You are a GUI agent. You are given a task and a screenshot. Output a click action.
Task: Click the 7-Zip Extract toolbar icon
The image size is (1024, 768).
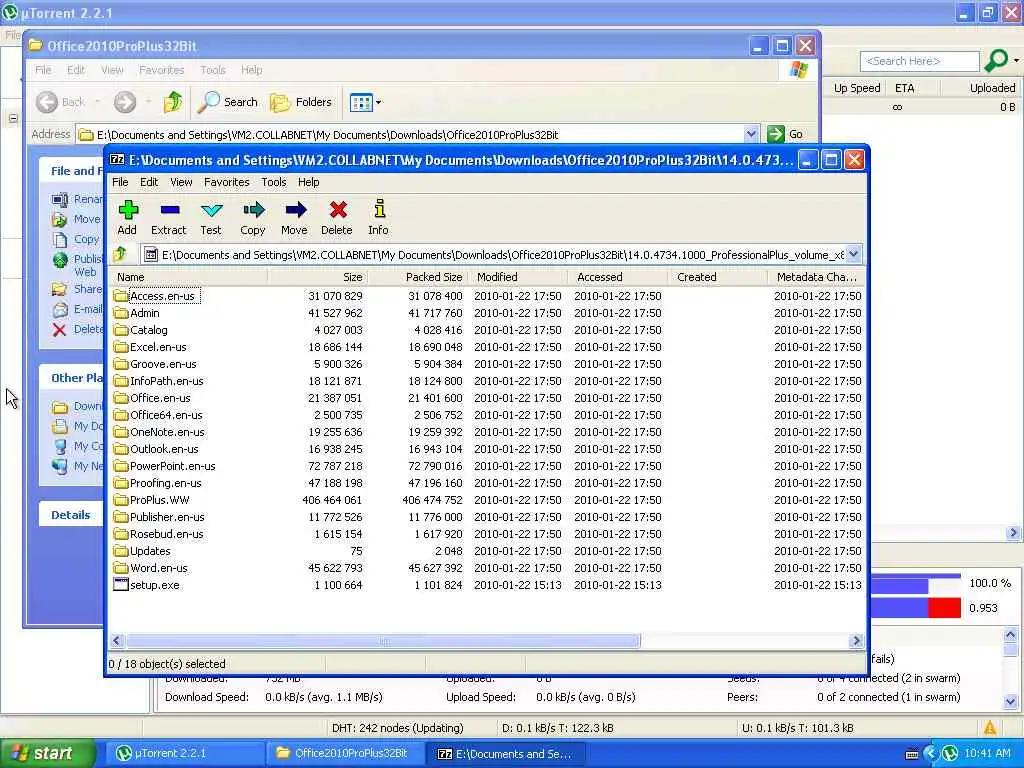tap(169, 210)
